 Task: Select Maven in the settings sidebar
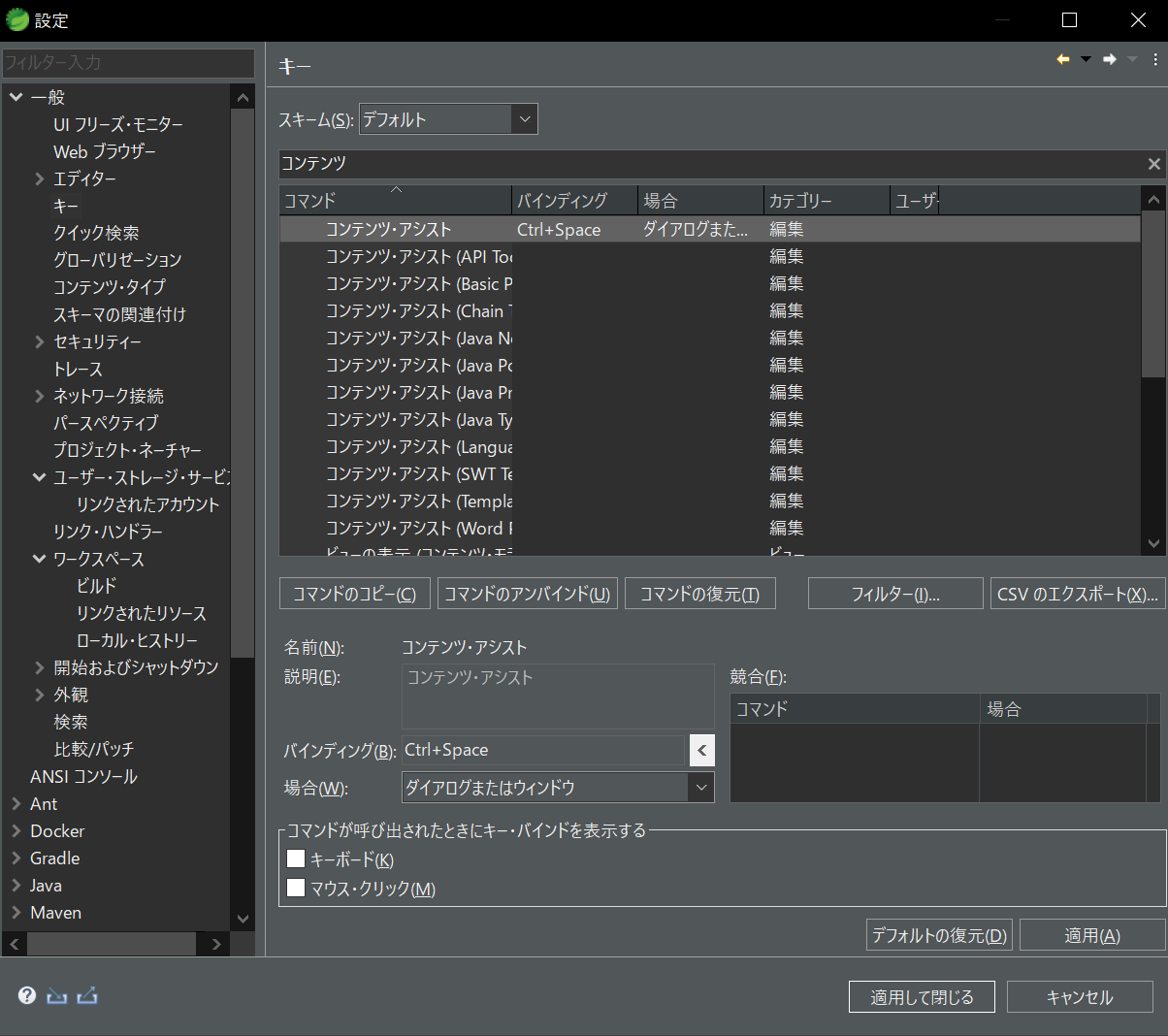click(x=55, y=912)
